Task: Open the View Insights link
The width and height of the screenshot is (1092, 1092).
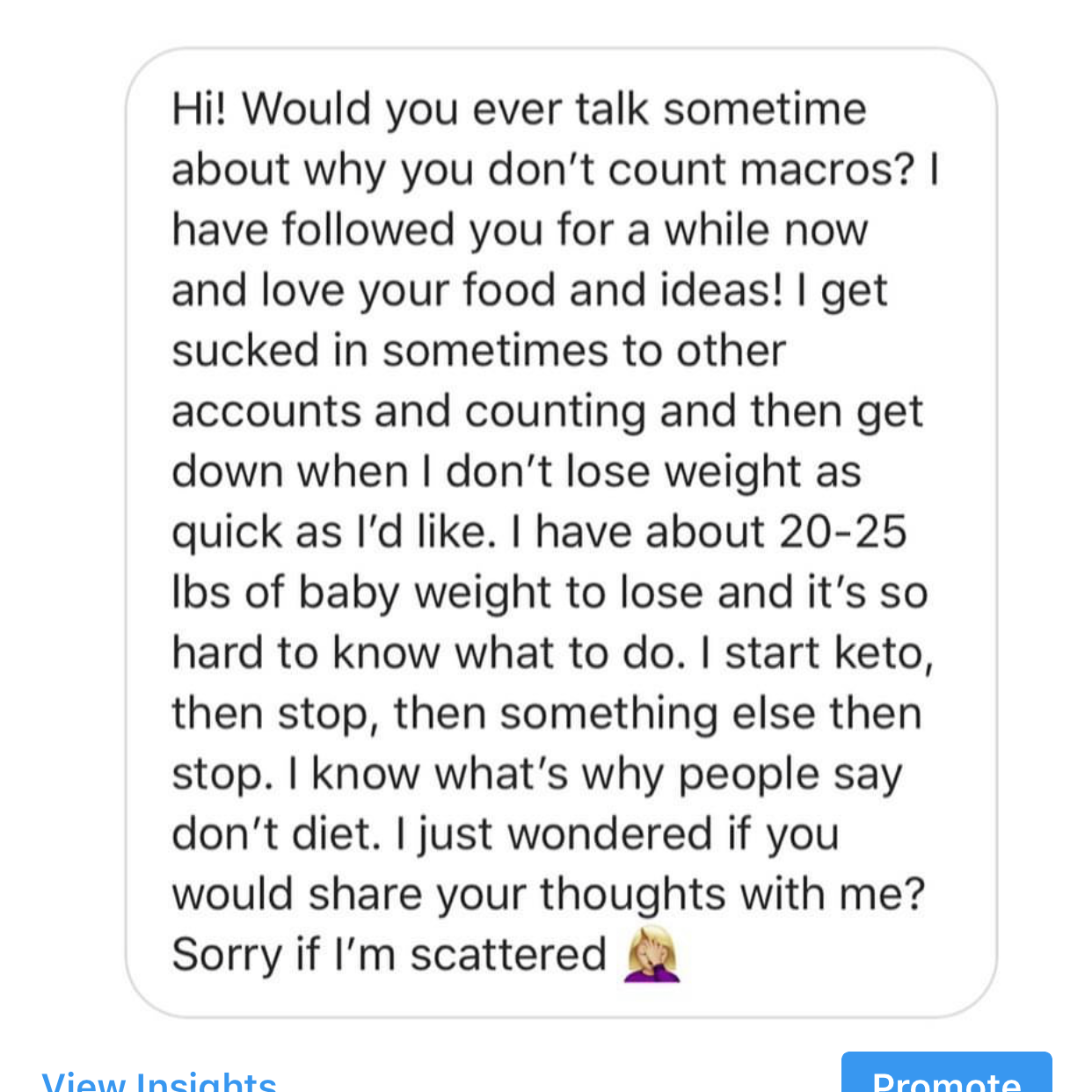Action: 159,1081
